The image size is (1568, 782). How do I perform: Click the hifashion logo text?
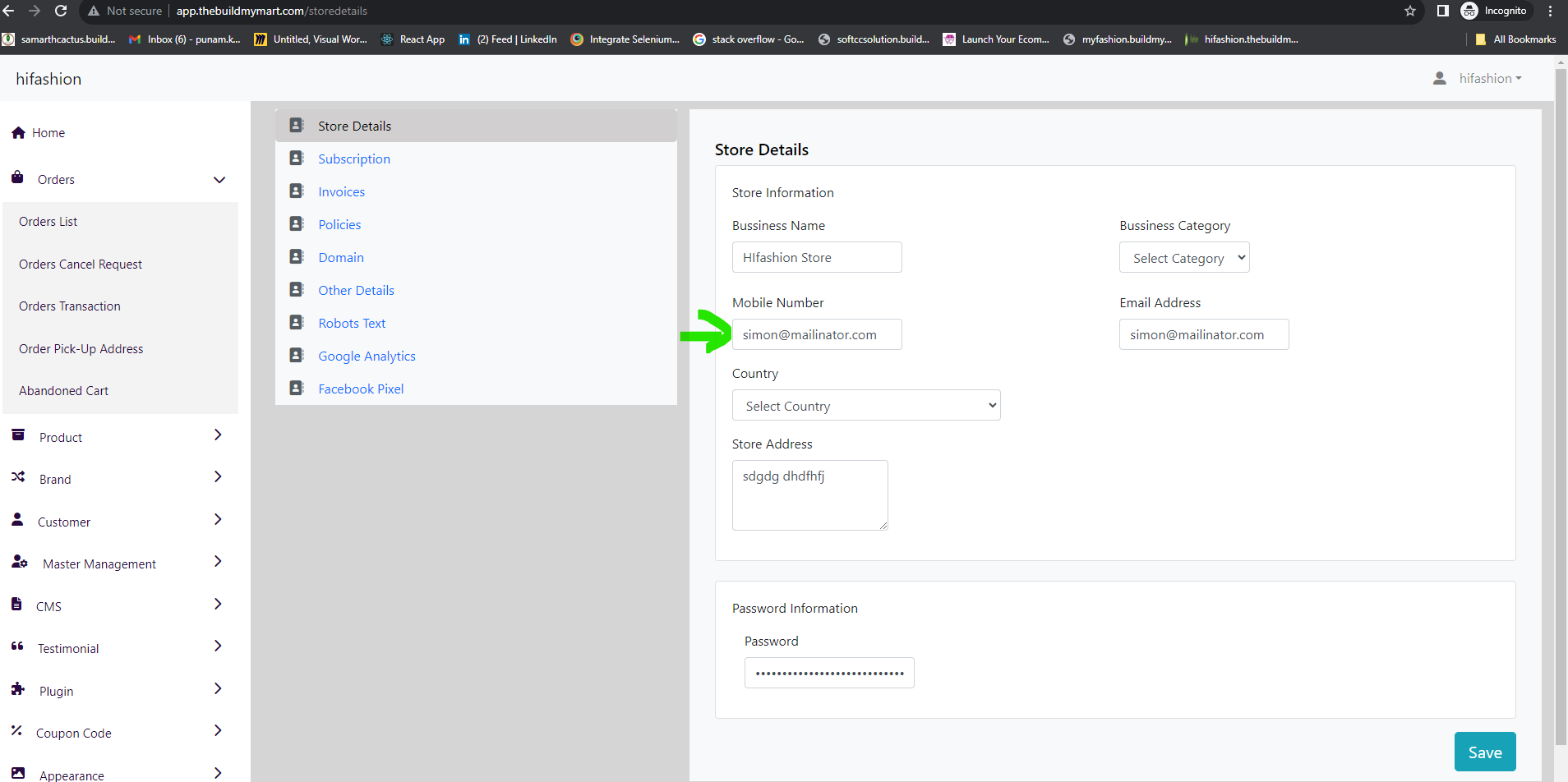pyautogui.click(x=48, y=79)
